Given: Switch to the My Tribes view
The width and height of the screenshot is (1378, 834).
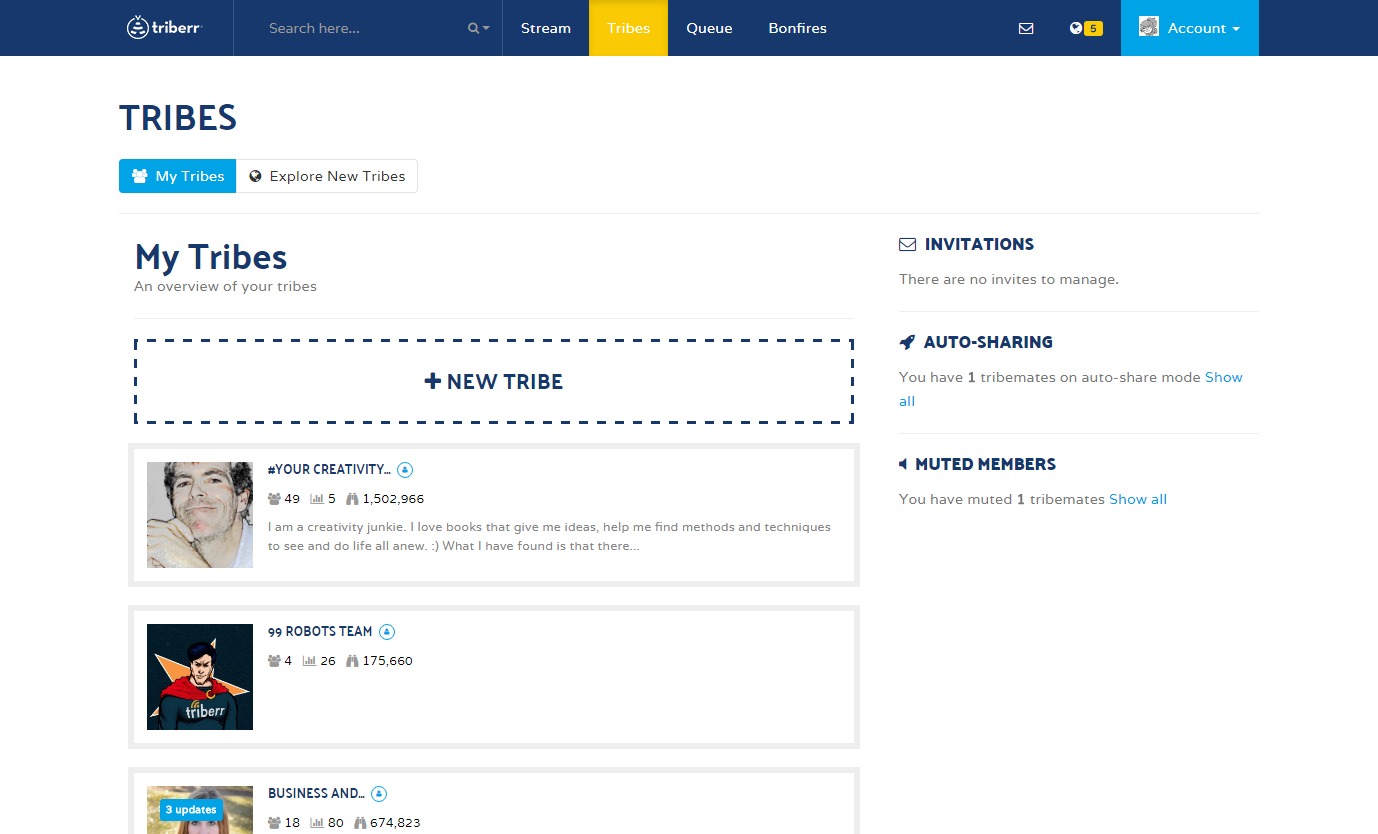Looking at the screenshot, I should 178,176.
